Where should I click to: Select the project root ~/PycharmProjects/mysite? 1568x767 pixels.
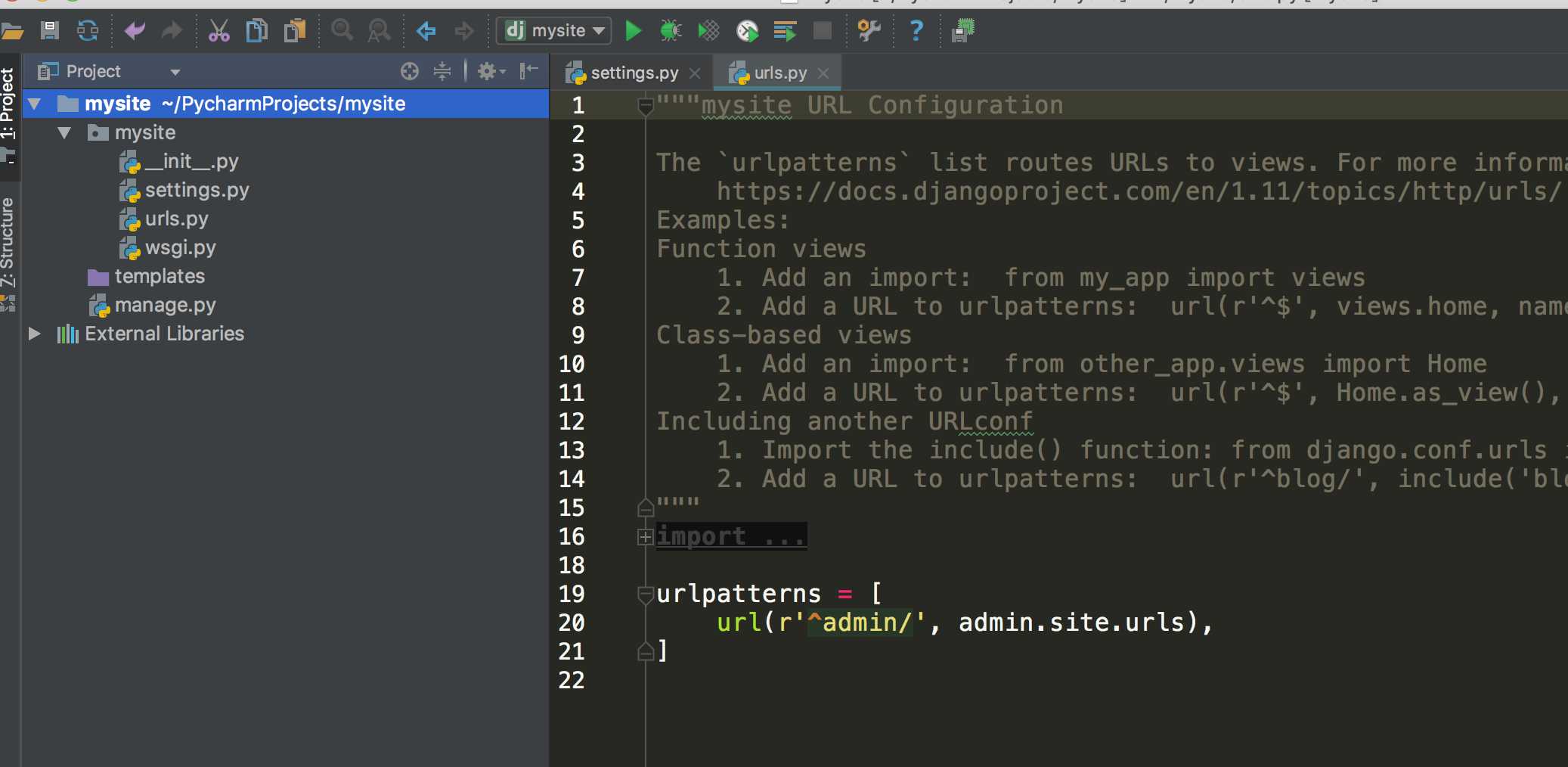click(285, 104)
